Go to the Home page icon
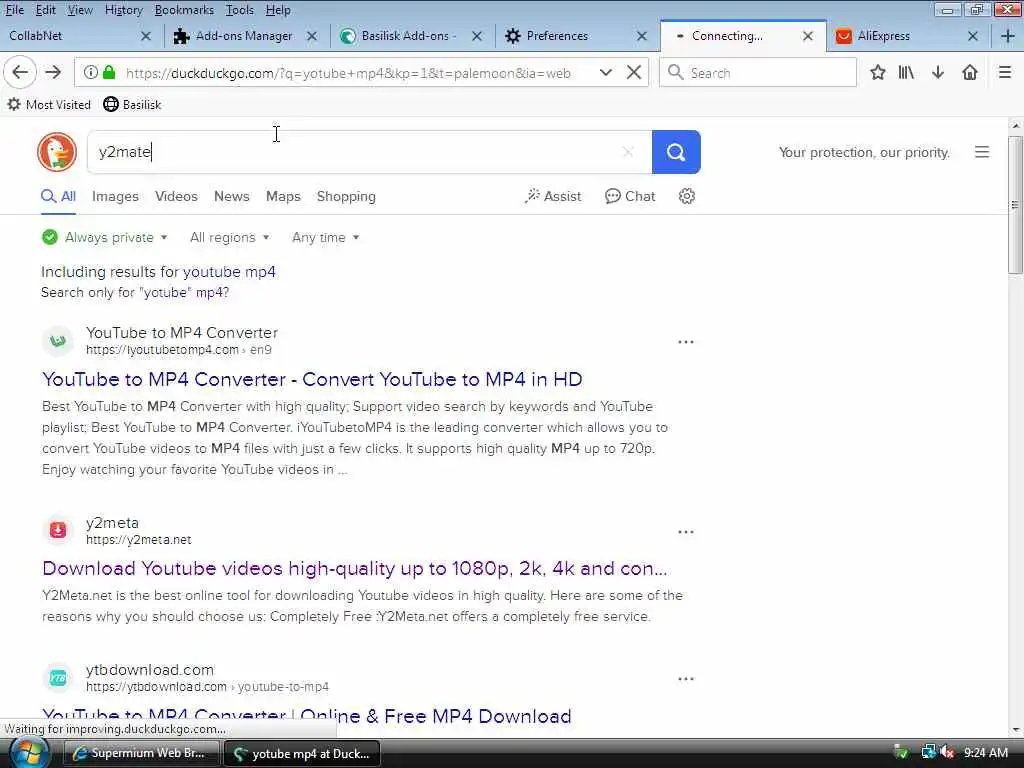The width and height of the screenshot is (1024, 768). (x=970, y=72)
